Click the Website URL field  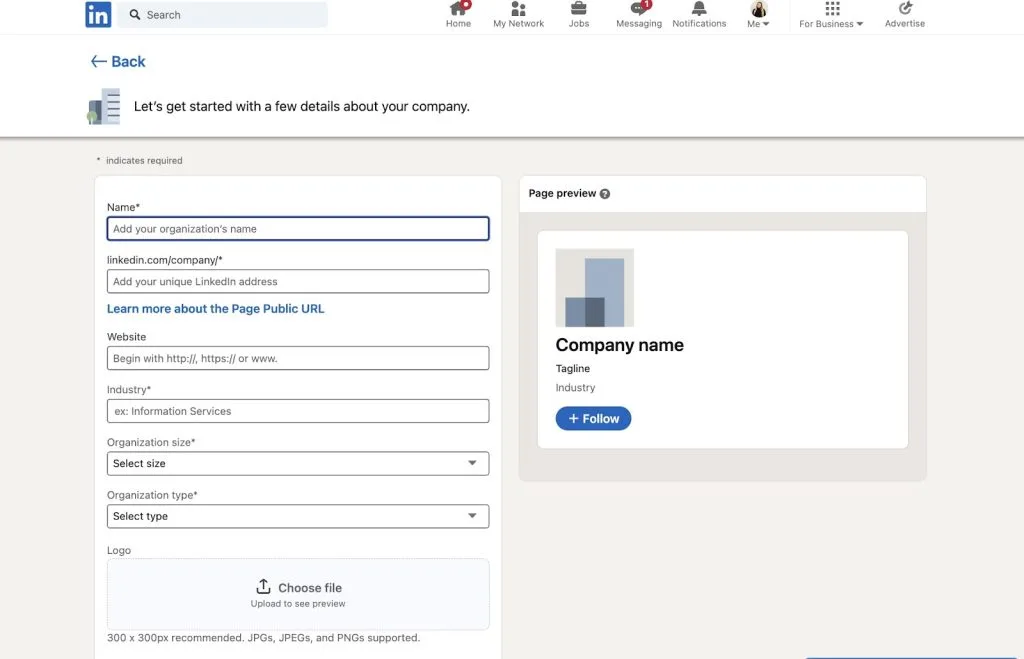tap(298, 358)
